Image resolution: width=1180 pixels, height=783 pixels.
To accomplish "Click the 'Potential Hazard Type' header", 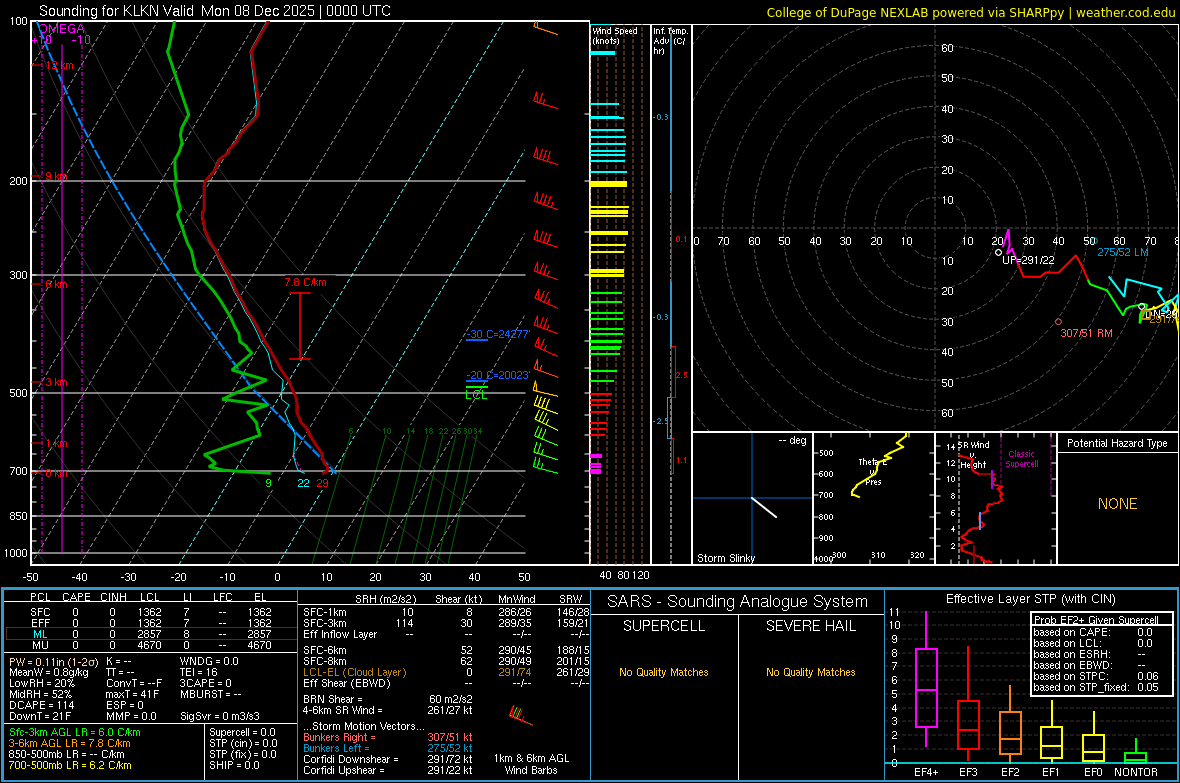I will pos(1117,443).
